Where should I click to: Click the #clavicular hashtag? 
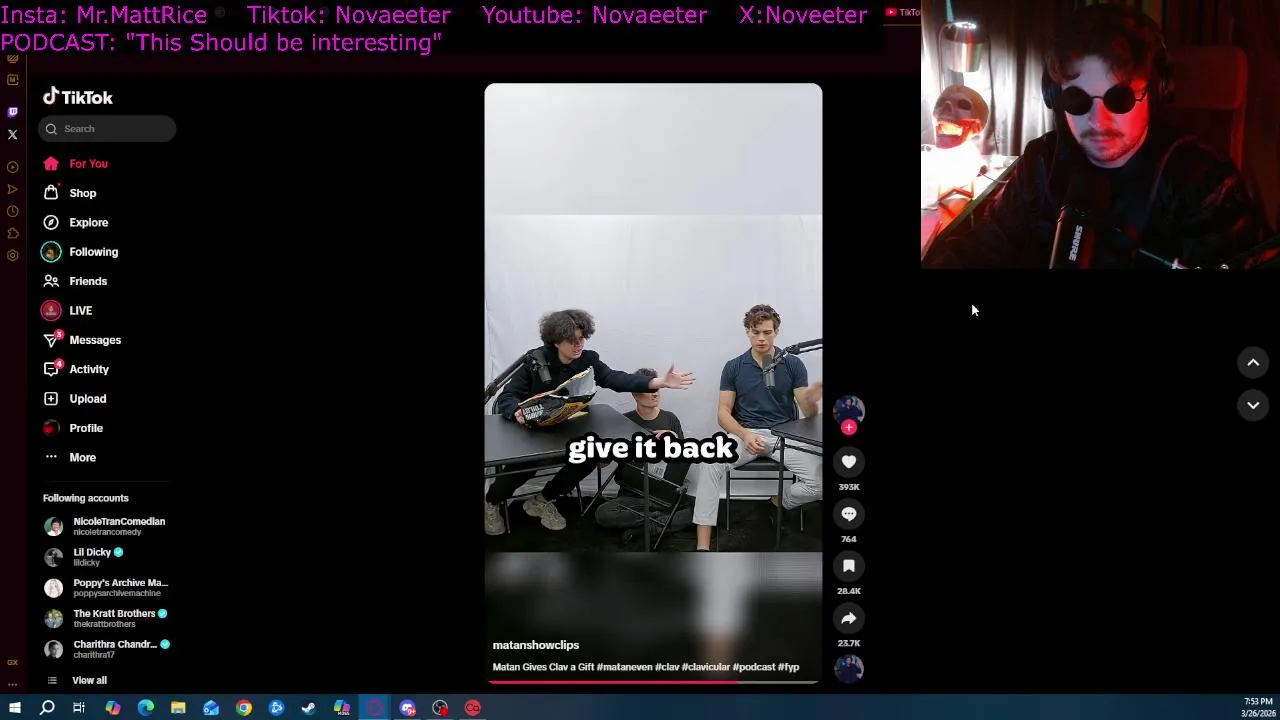705,667
